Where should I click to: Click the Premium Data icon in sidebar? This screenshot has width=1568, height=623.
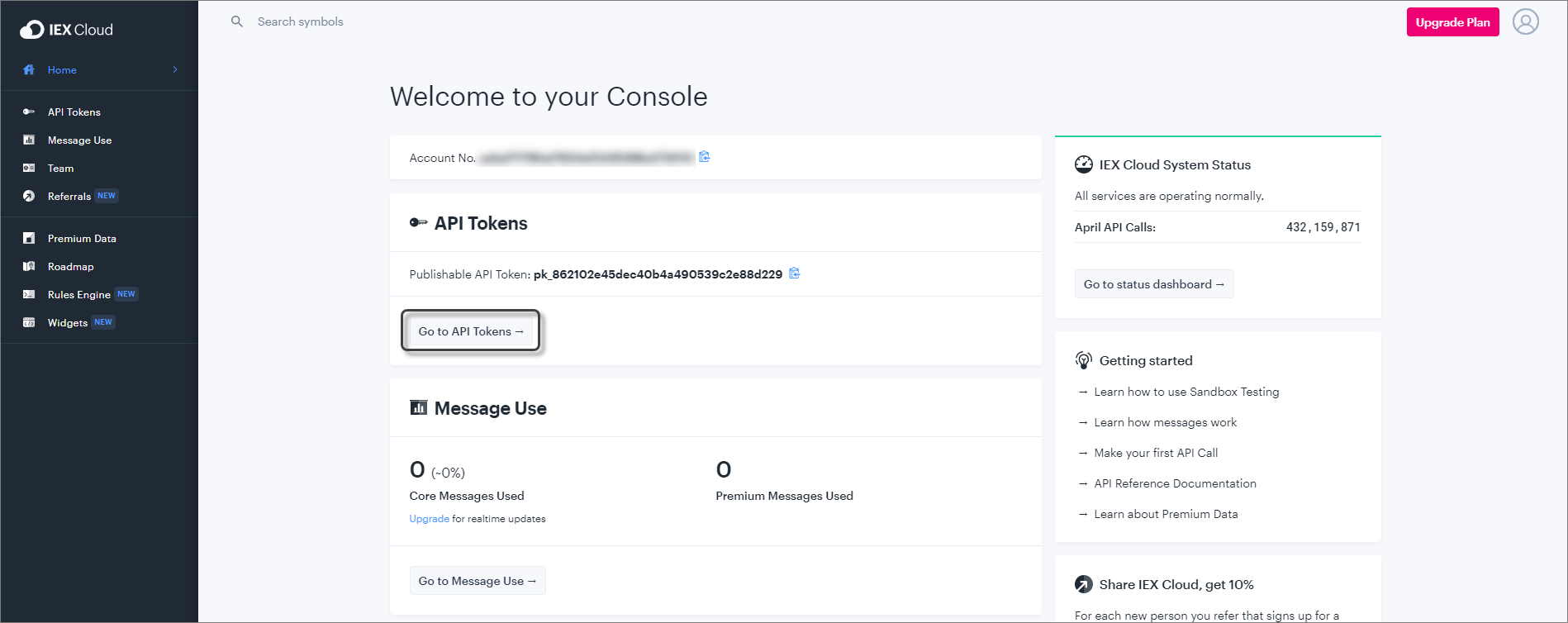click(29, 238)
